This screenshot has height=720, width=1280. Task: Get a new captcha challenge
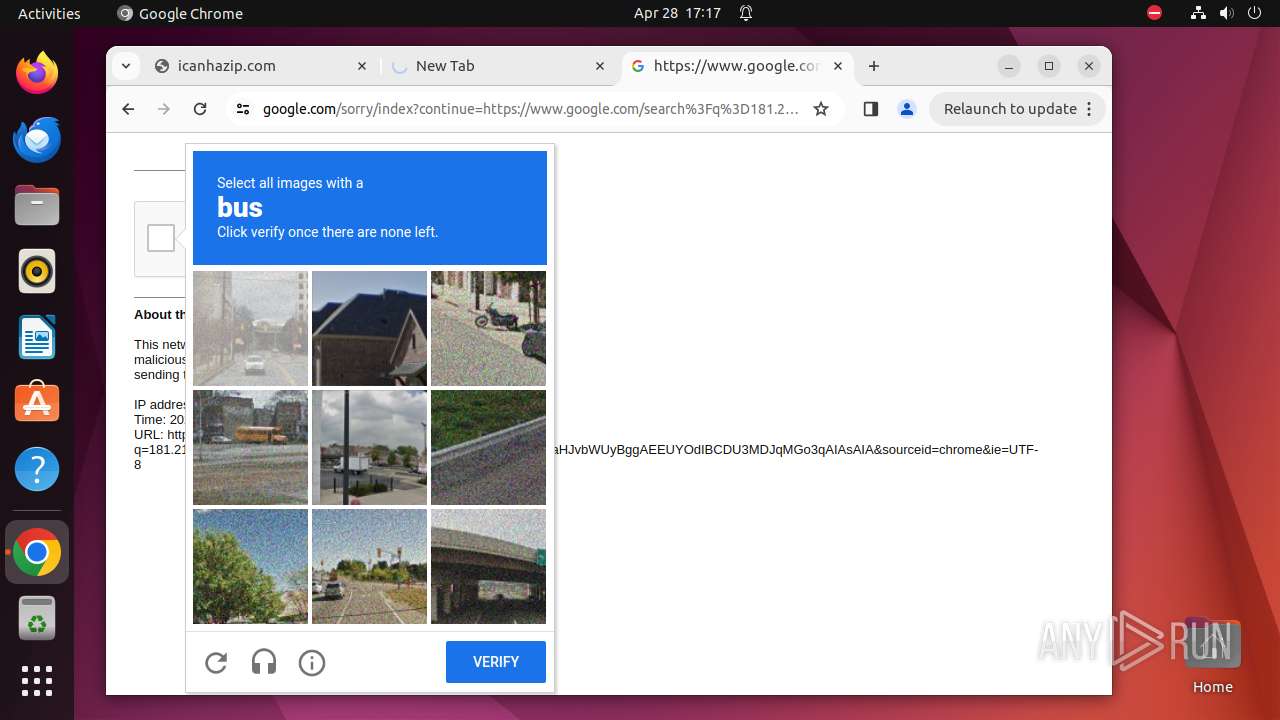pyautogui.click(x=216, y=662)
